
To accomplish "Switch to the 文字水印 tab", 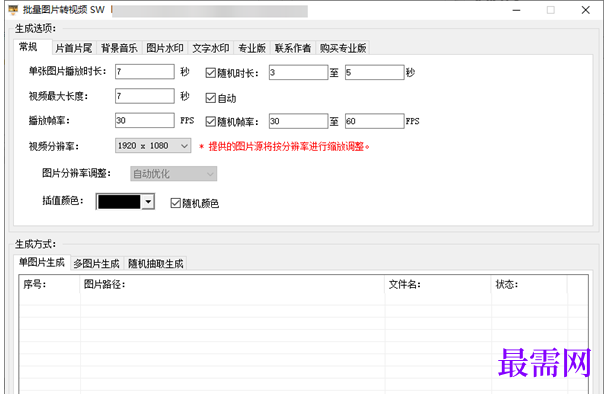I will (x=210, y=48).
